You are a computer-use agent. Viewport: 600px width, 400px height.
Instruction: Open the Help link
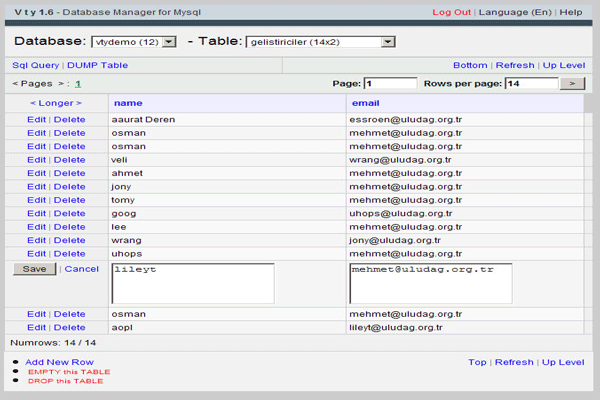click(x=571, y=12)
